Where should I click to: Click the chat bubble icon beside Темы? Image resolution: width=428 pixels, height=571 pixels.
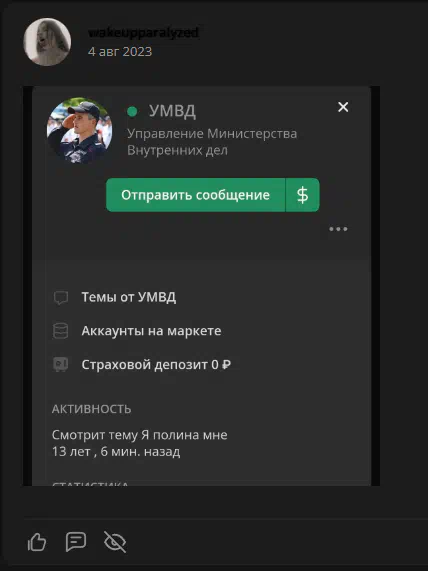pyautogui.click(x=60, y=298)
